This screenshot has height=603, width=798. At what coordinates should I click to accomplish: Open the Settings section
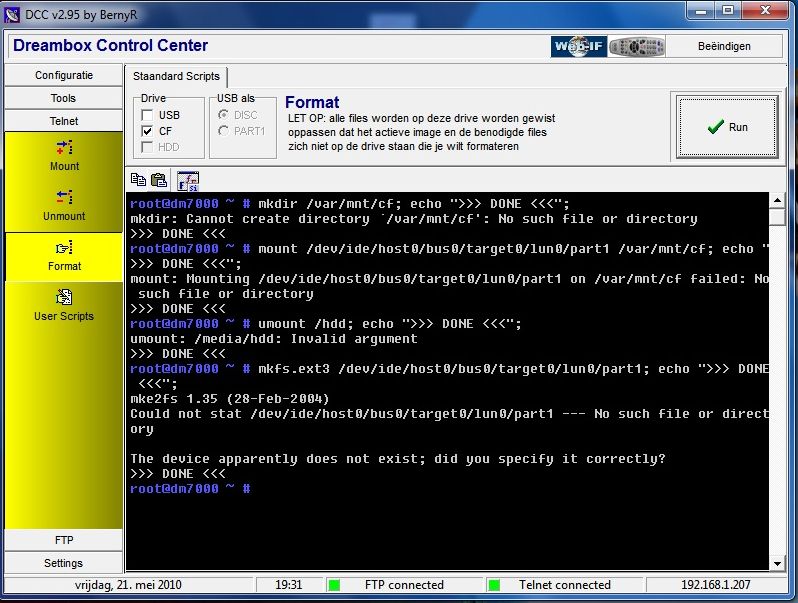[x=64, y=563]
